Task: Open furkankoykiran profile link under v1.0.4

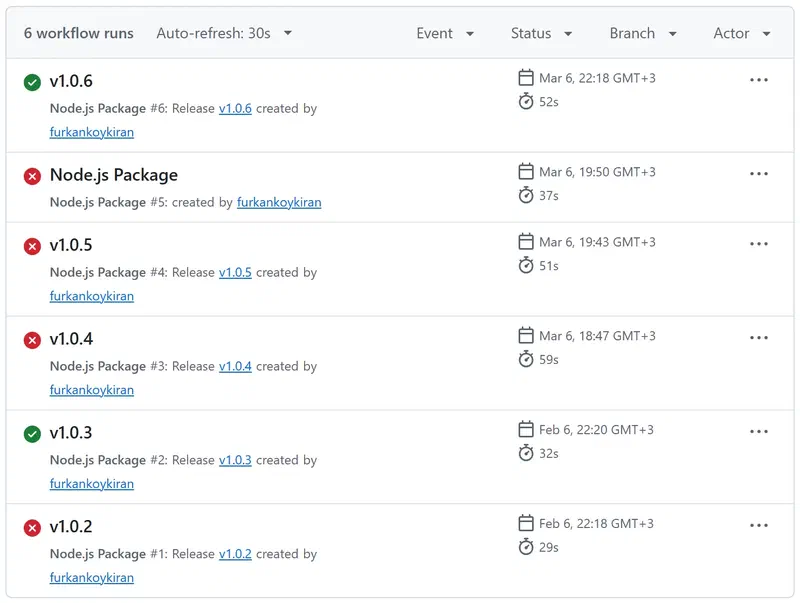Action: coord(92,390)
